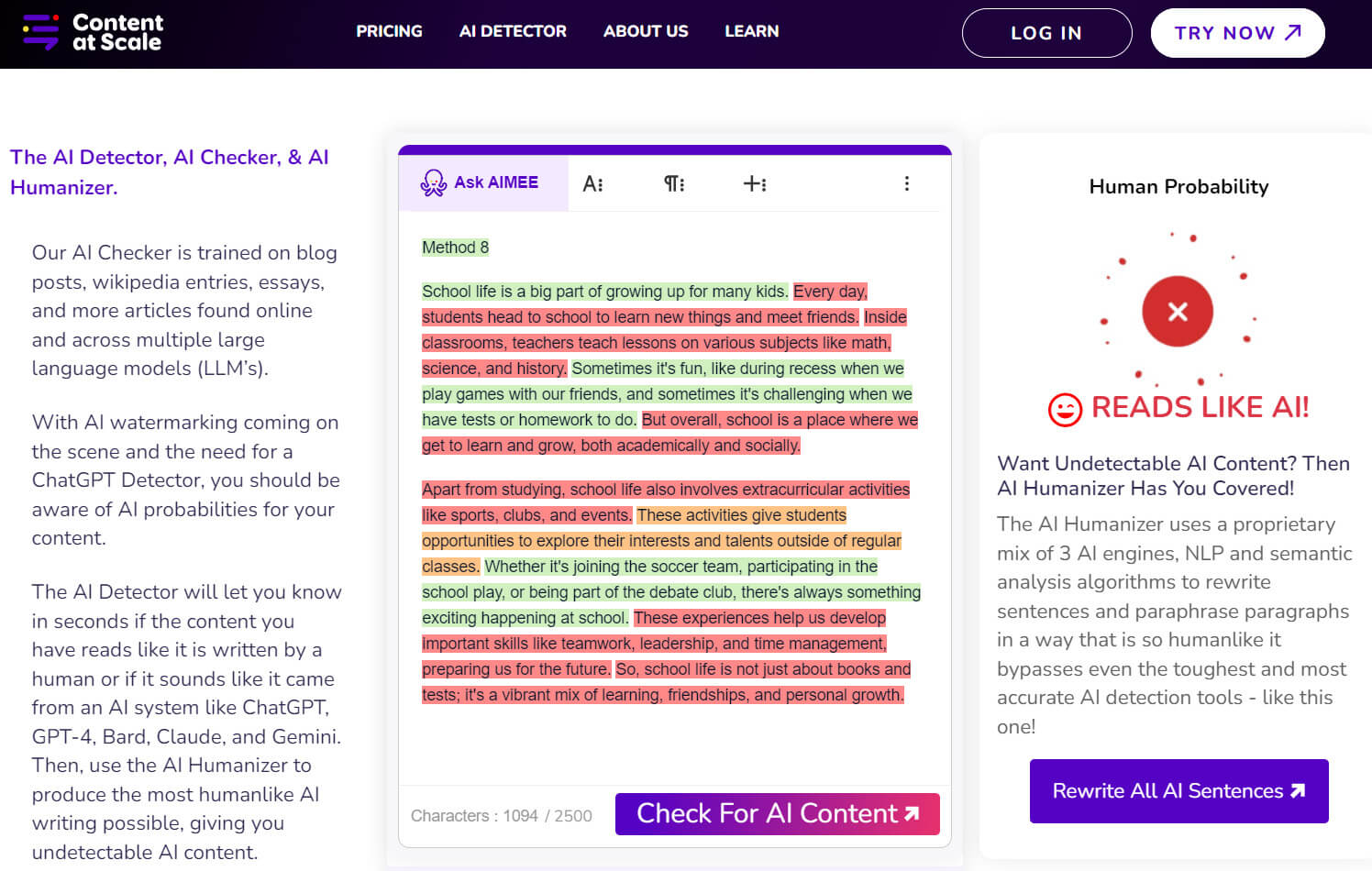Click 'The AI Detector, AI Checker' heading

point(170,172)
